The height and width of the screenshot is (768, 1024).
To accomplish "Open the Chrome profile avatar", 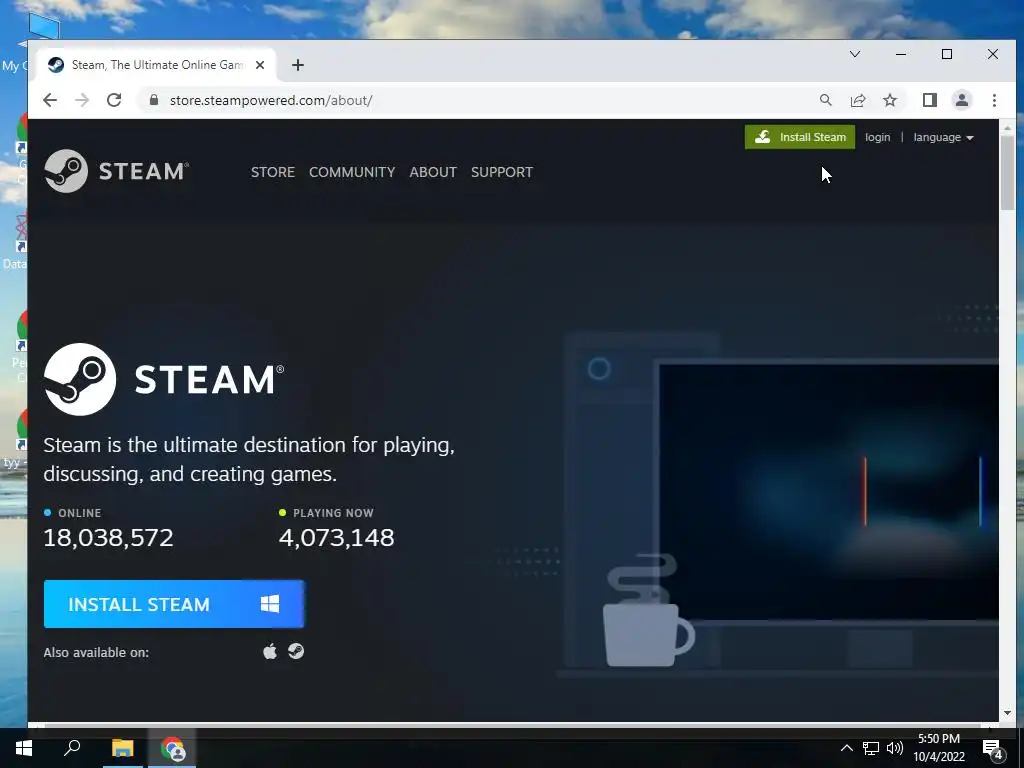I will [x=962, y=100].
